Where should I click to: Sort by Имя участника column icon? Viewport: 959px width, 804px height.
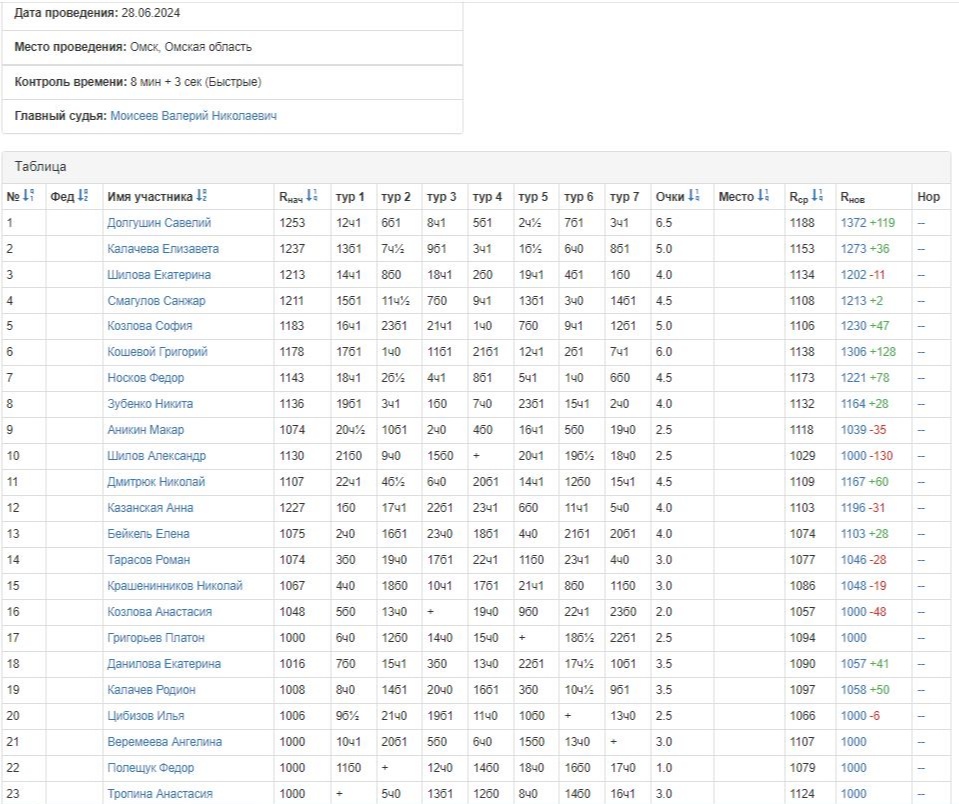point(202,197)
